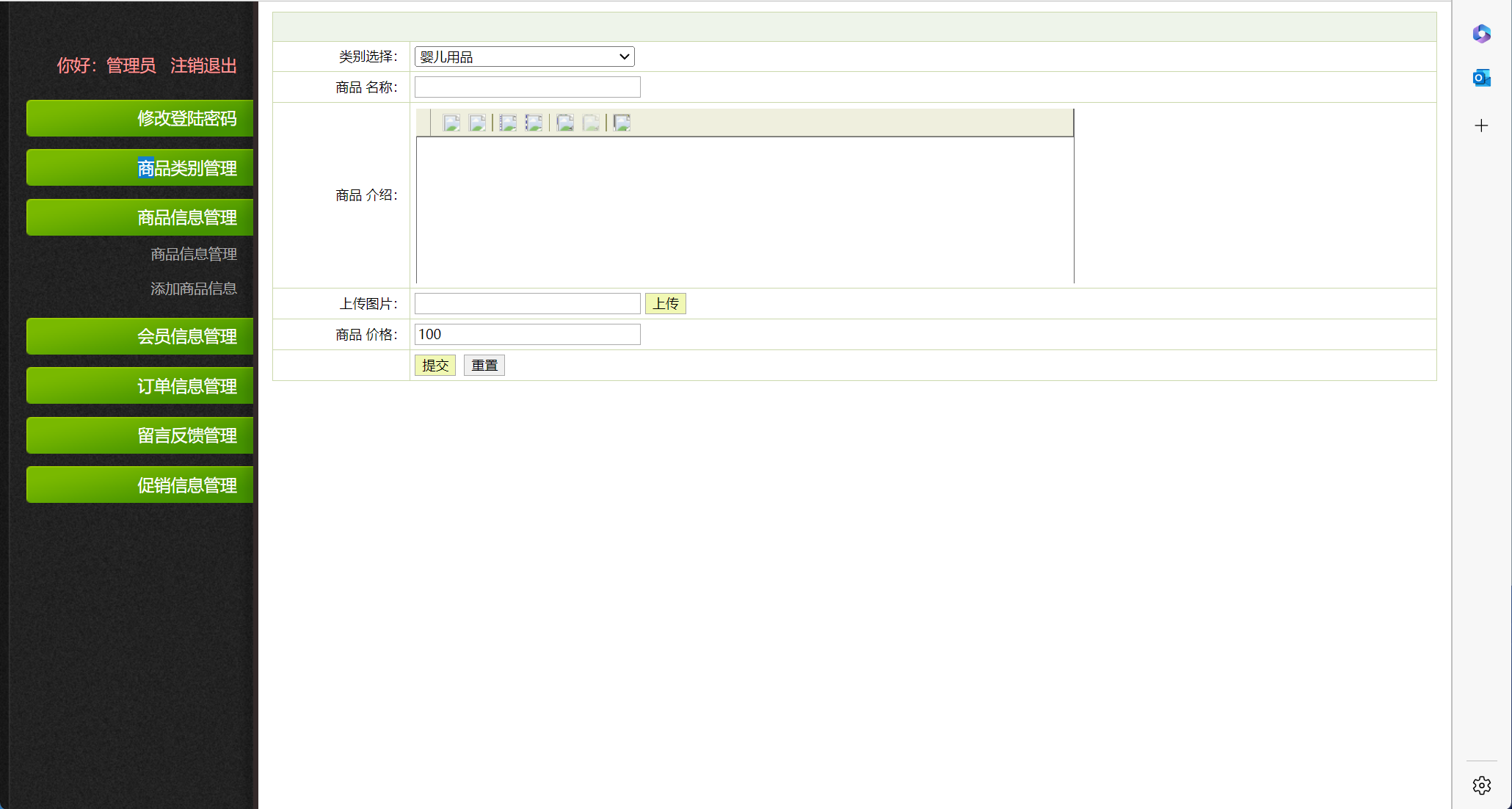Open the Microsoft 365 sidebar icon
This screenshot has width=1512, height=809.
tap(1481, 34)
